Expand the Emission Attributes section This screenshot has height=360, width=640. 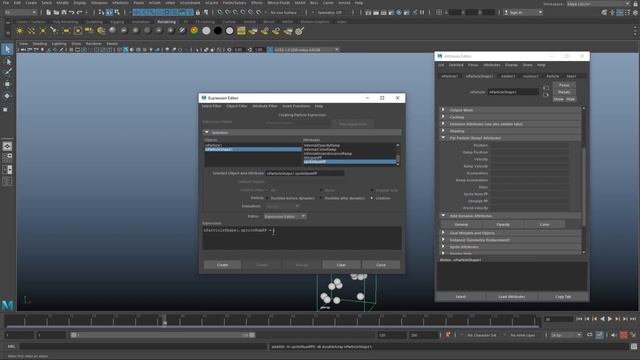click(443, 124)
